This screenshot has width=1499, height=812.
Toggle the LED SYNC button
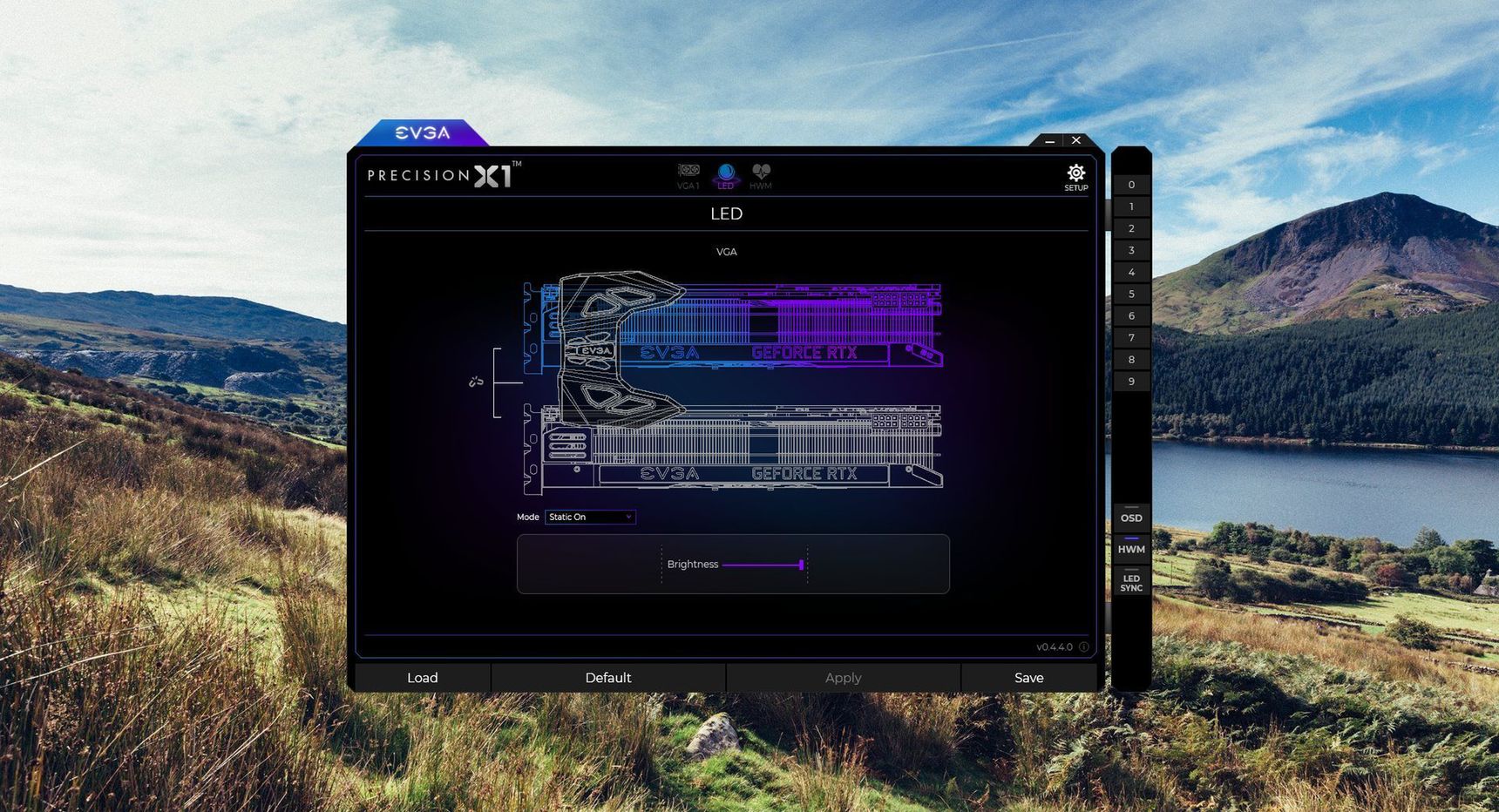pos(1131,583)
